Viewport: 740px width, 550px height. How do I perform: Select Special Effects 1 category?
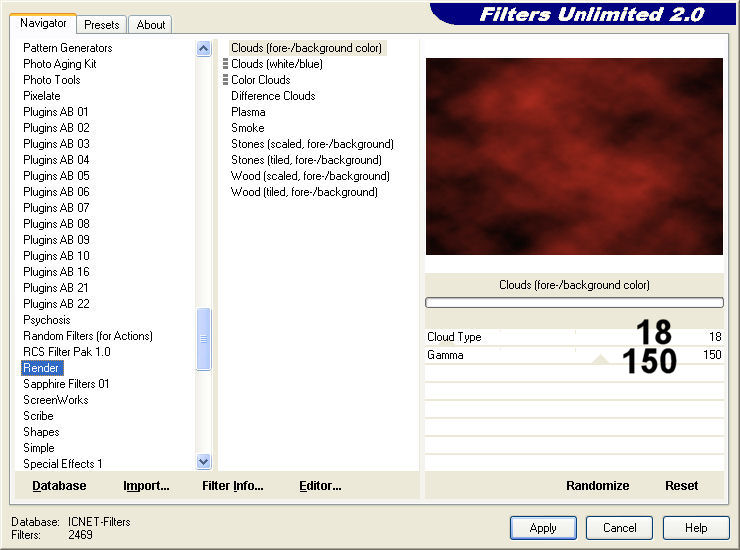pyautogui.click(x=63, y=464)
